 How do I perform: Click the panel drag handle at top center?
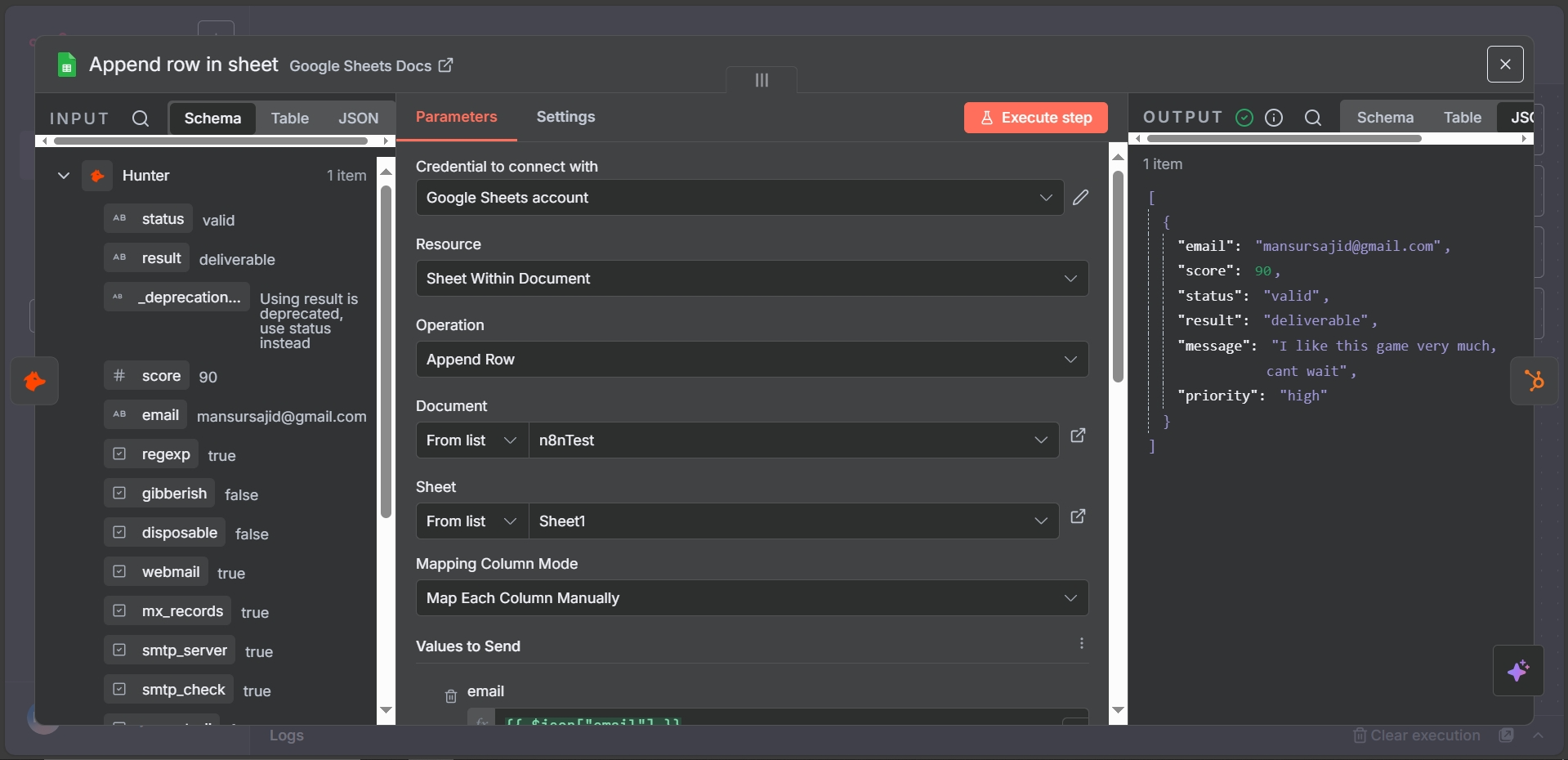pyautogui.click(x=762, y=80)
